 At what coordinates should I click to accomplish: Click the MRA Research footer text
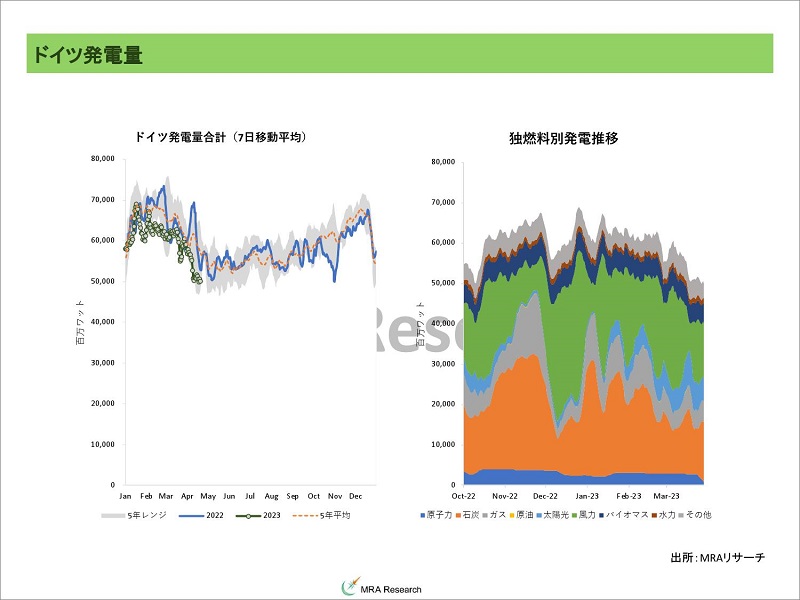point(391,590)
